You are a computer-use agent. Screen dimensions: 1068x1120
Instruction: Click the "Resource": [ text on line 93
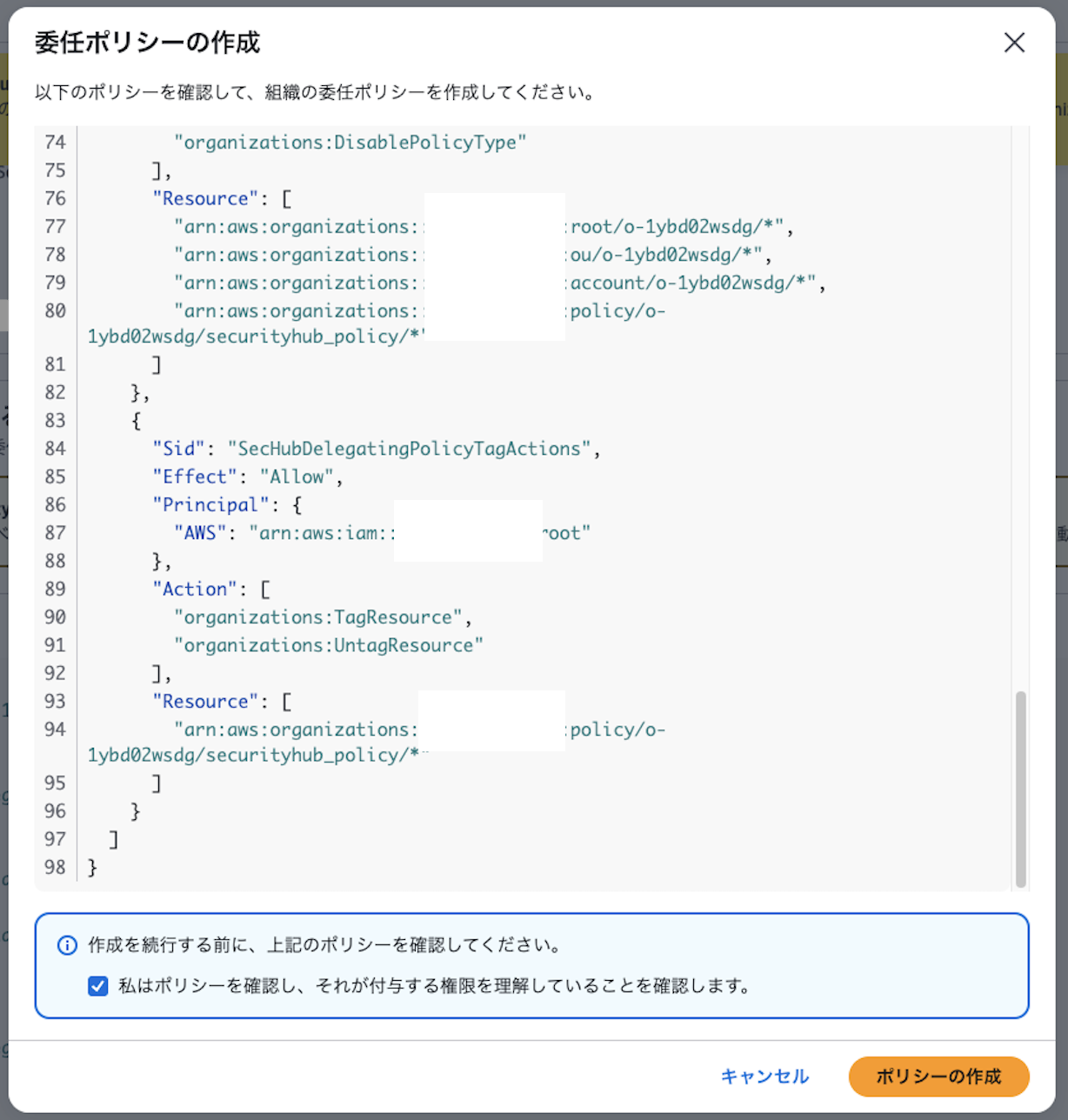222,702
